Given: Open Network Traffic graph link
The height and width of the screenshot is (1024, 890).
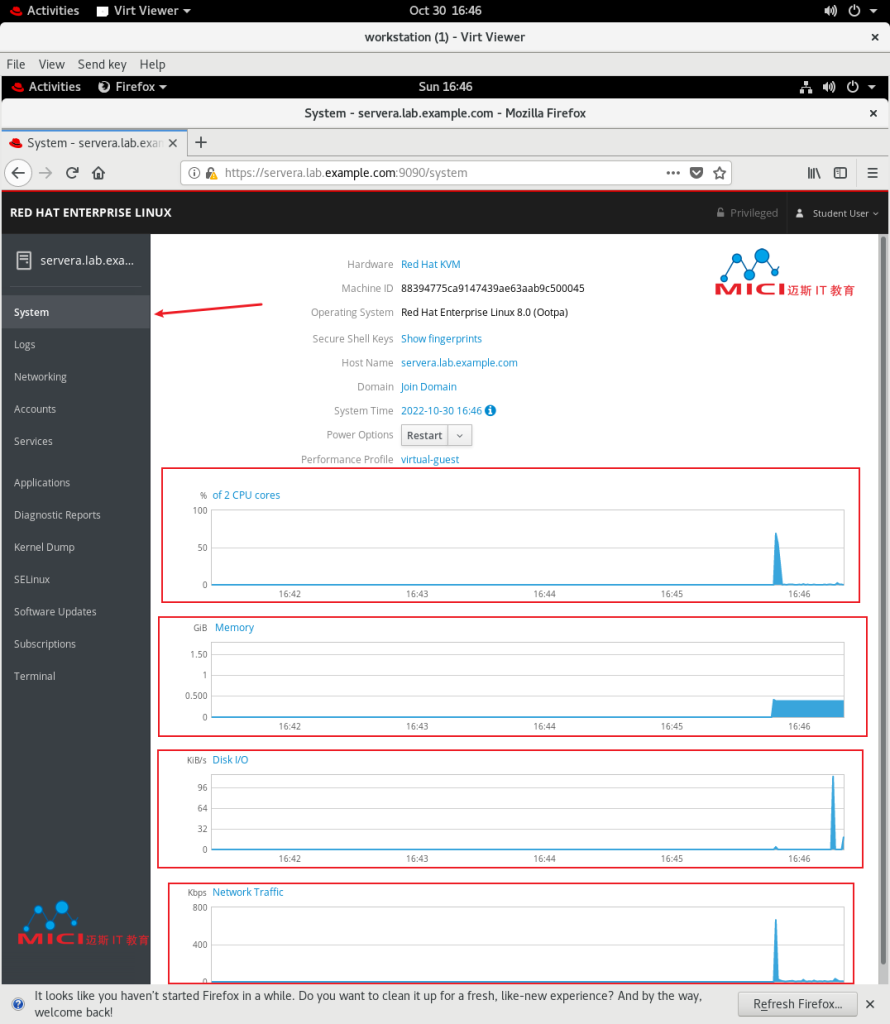Looking at the screenshot, I should pos(247,892).
